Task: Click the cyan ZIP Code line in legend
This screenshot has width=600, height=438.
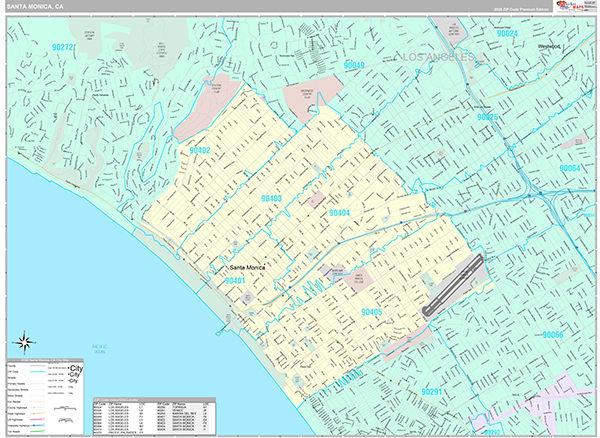Action: 38,372
